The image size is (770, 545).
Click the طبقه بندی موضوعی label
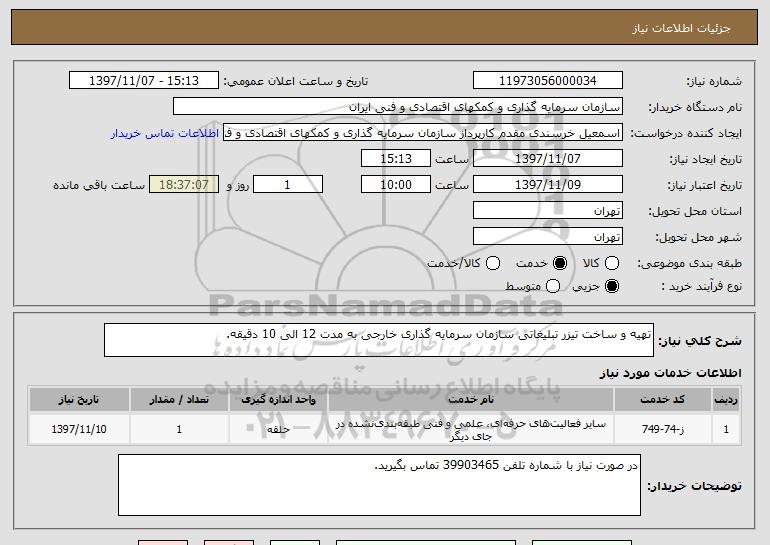pyautogui.click(x=689, y=264)
